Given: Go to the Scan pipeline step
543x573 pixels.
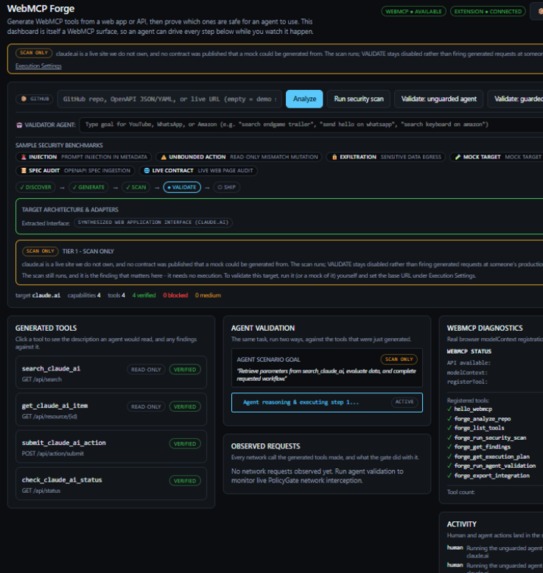Looking at the screenshot, I should tap(136, 187).
